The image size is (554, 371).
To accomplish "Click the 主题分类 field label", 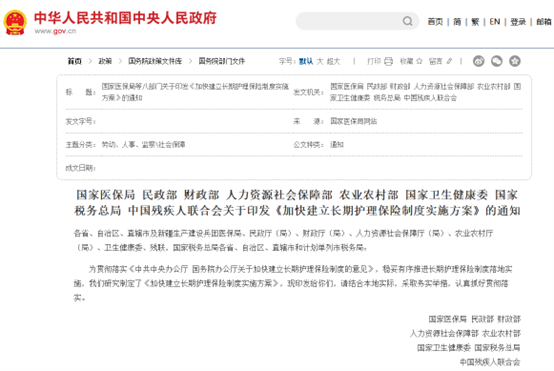I will pyautogui.click(x=80, y=145).
